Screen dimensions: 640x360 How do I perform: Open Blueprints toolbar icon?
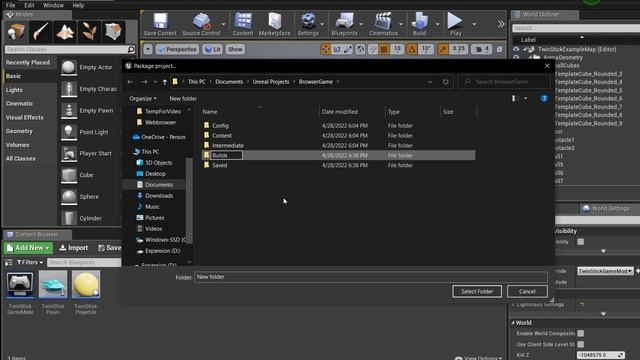344,21
